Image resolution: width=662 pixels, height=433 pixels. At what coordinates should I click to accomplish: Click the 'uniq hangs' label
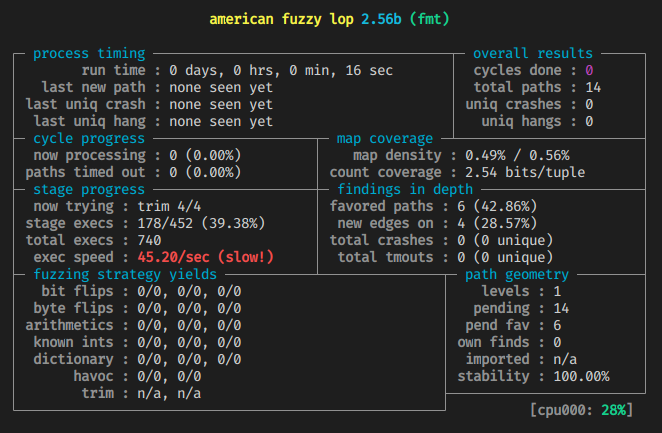[521, 122]
